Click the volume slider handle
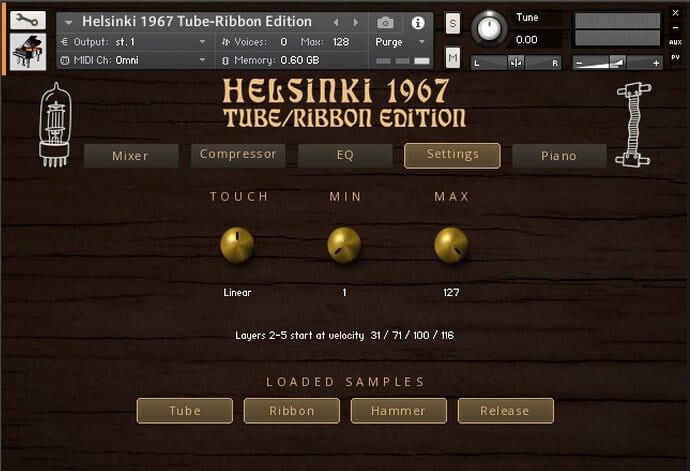Viewport: 690px width, 471px height. tap(617, 63)
